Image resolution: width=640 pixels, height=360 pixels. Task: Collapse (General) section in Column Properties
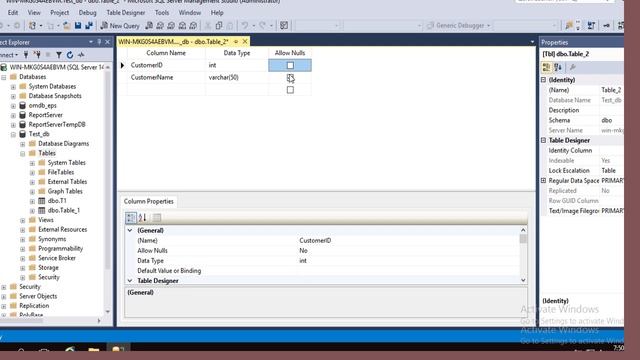[130, 231]
